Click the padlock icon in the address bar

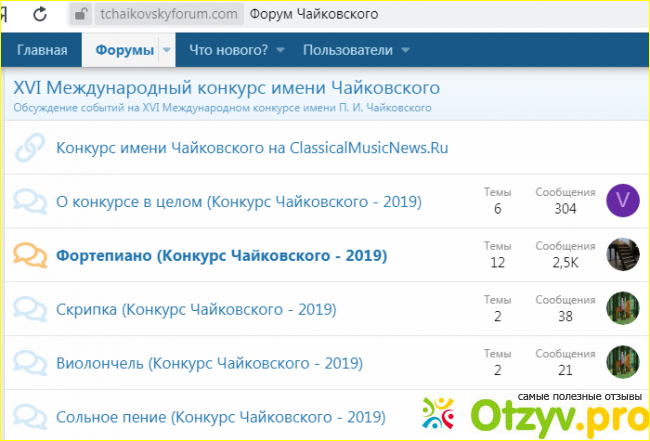click(x=80, y=14)
